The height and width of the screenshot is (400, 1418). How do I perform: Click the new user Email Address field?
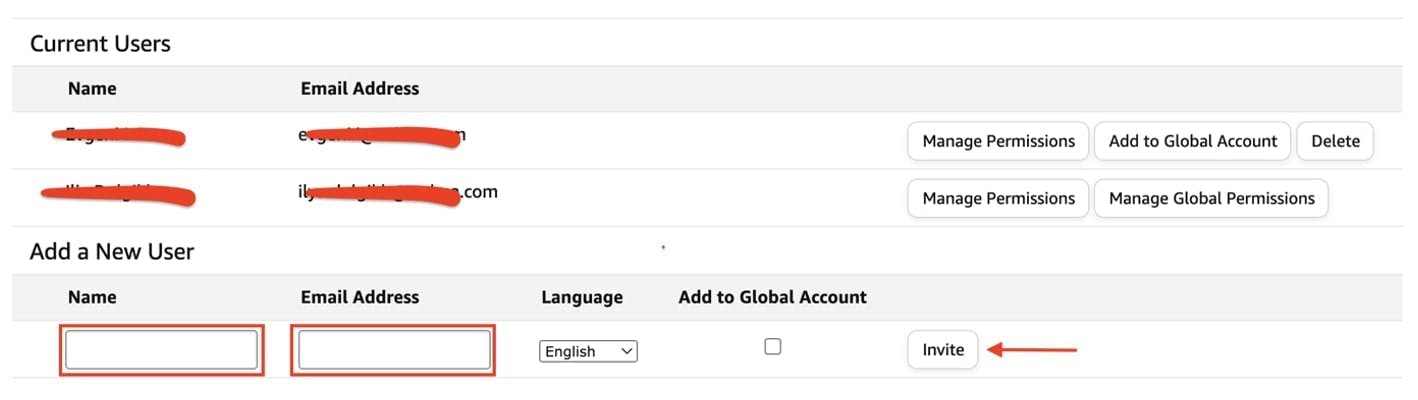click(394, 350)
